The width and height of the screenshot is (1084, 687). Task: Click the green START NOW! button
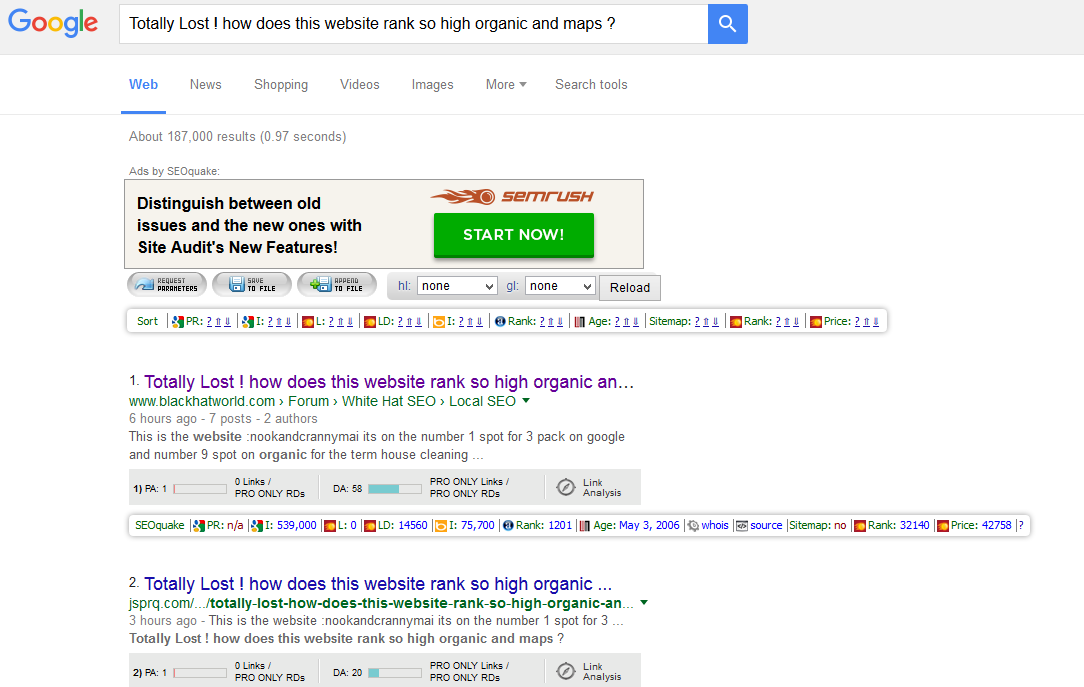point(514,235)
